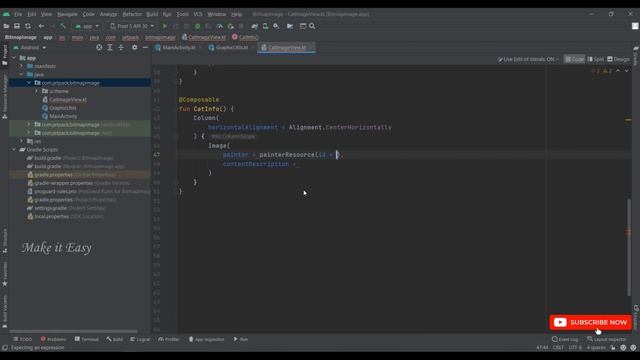Click the Profile app gauge icon
The width and height of the screenshot is (640, 360).
click(220, 26)
